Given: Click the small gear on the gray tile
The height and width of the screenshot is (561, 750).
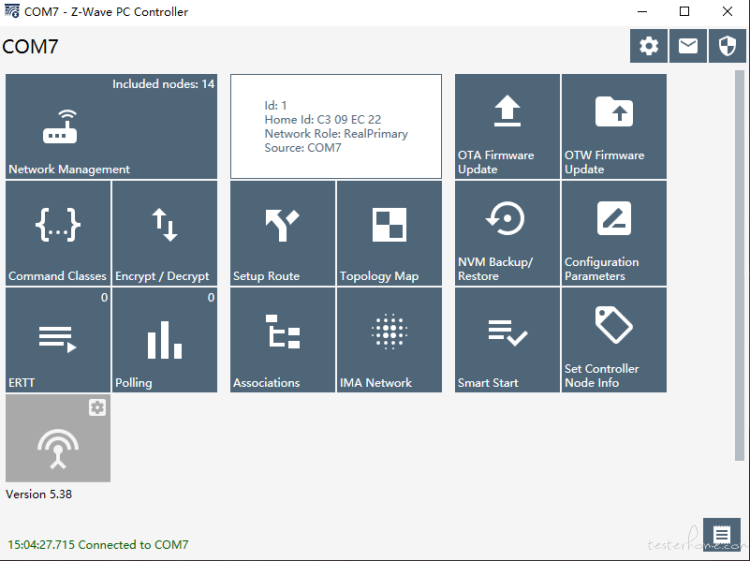Looking at the screenshot, I should 97,407.
